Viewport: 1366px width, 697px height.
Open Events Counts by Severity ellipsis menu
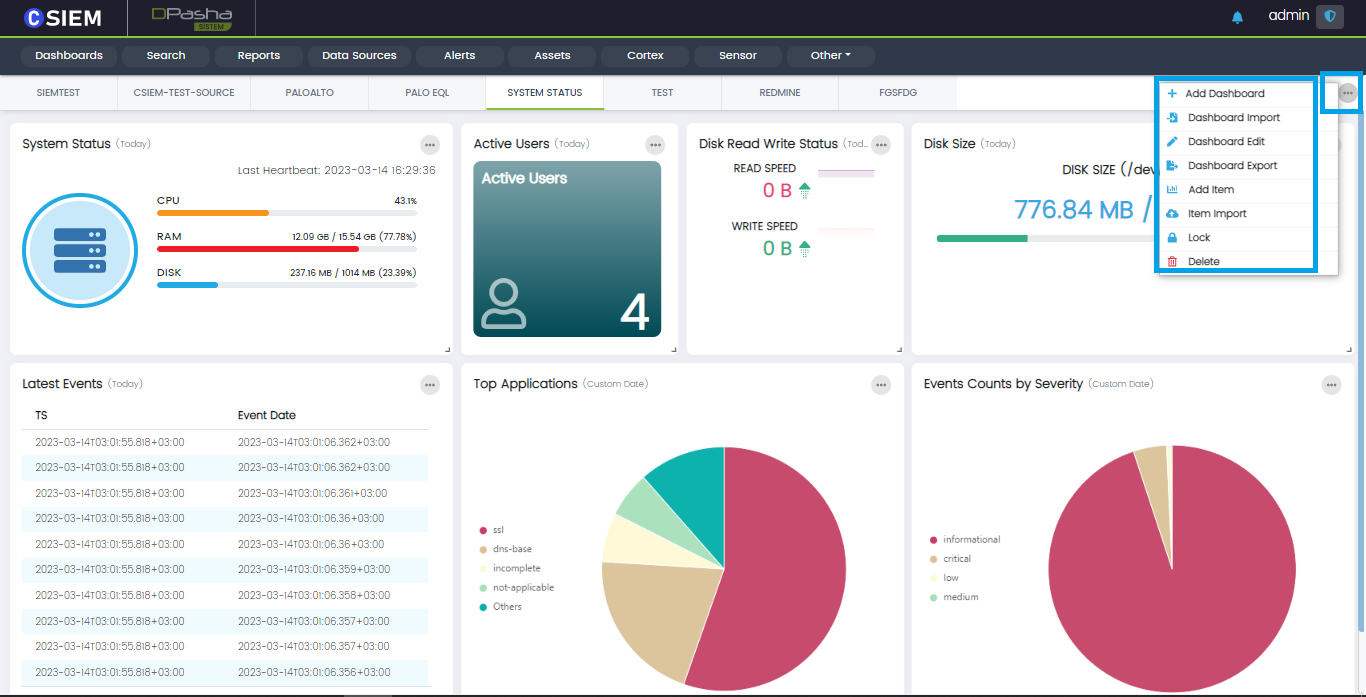point(1330,384)
